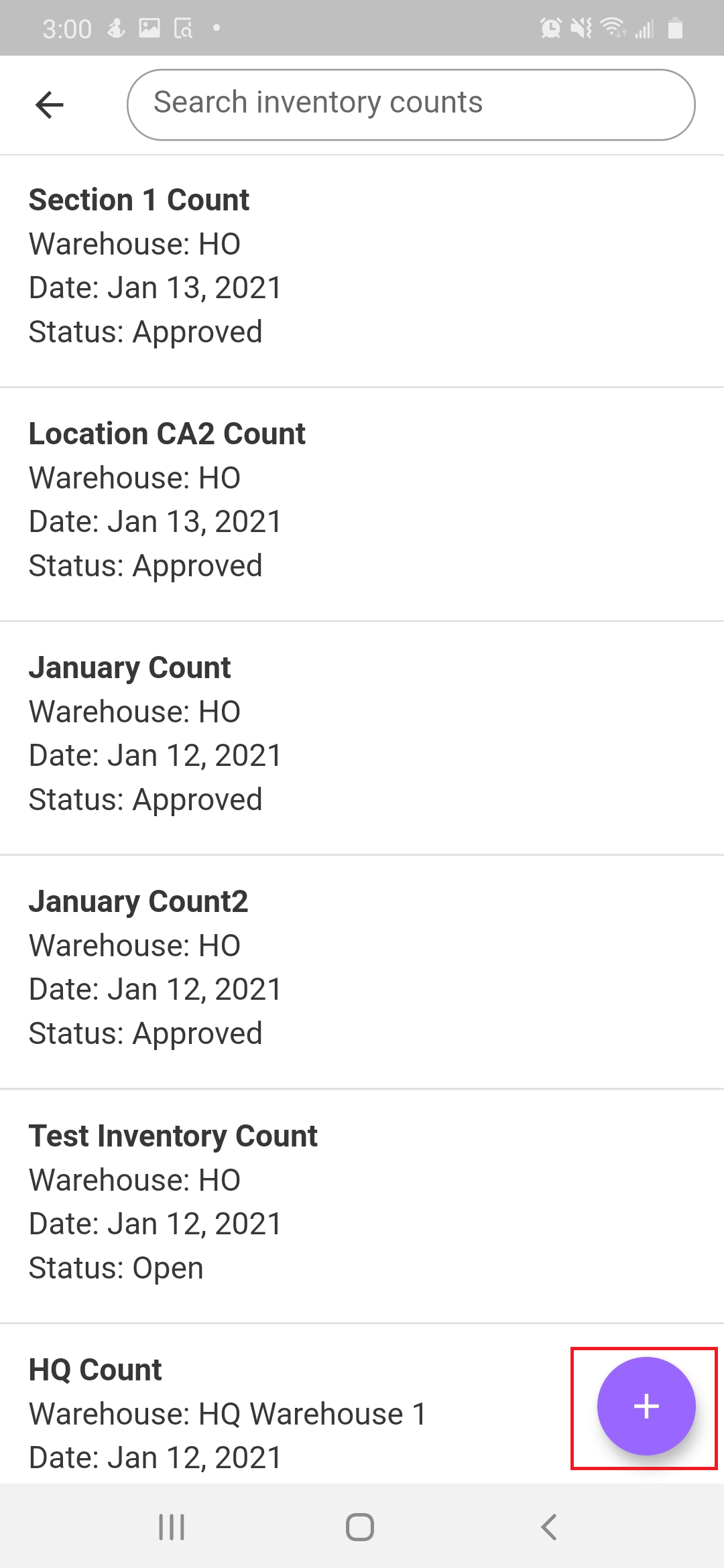Tap the status bar clock showing 3:00

tap(67, 29)
